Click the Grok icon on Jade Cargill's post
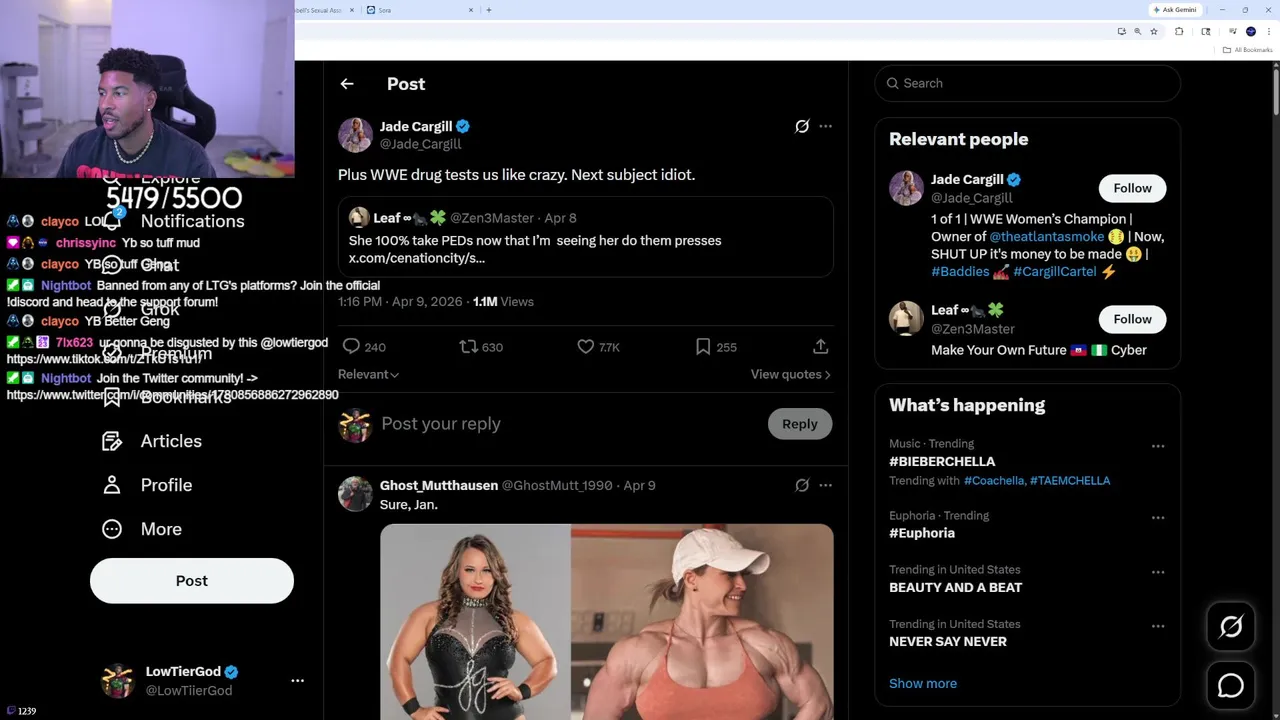The image size is (1280, 720). click(x=802, y=126)
